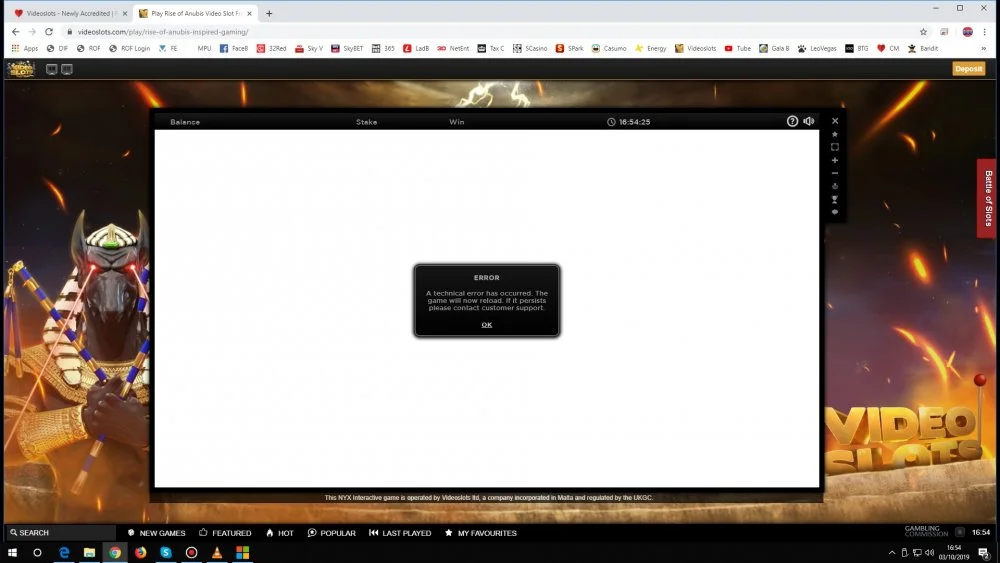Open the Tube YouTube bookmark

click(737, 48)
